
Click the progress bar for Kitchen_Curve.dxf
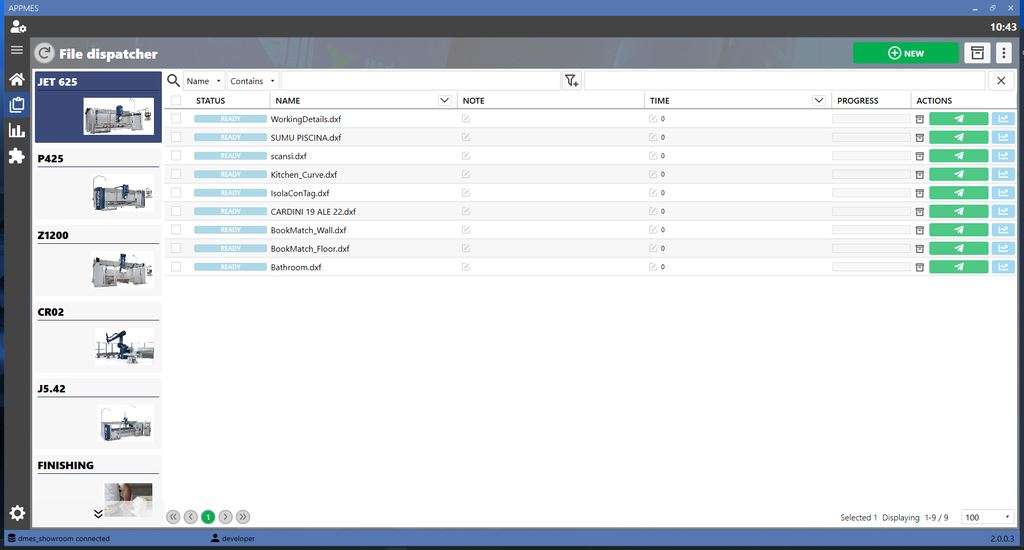[871, 174]
